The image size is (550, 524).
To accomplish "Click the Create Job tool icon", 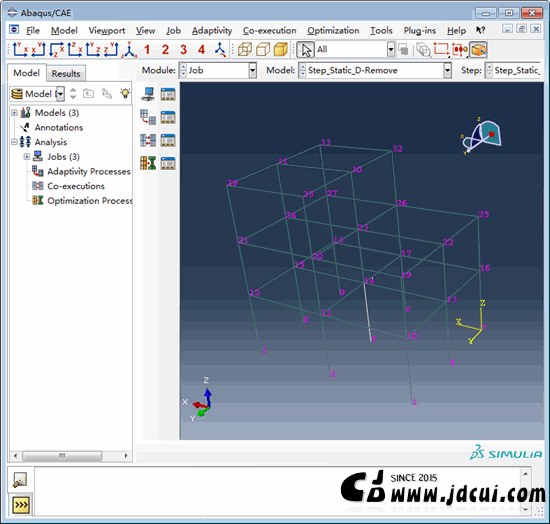I will [148, 94].
